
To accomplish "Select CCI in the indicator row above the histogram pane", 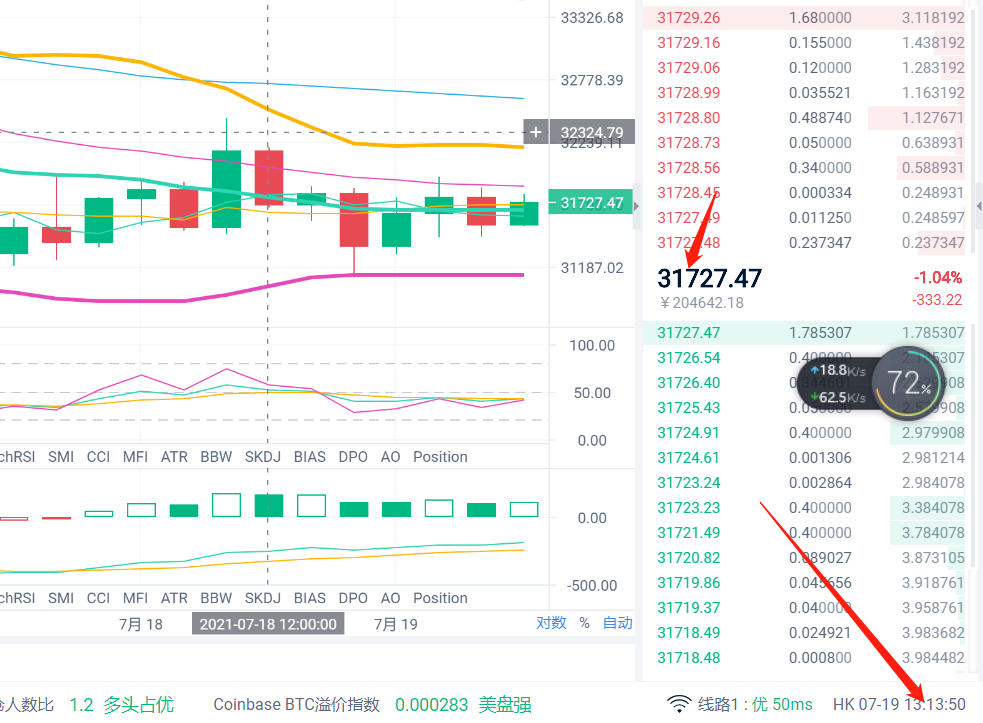I will [x=98, y=457].
